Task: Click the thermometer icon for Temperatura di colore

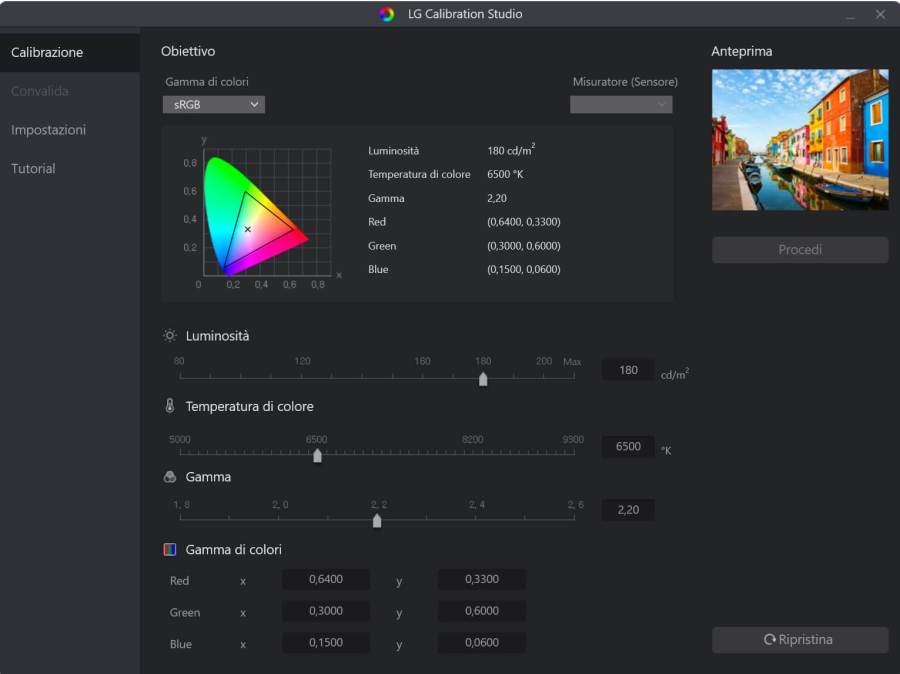Action: 170,406
